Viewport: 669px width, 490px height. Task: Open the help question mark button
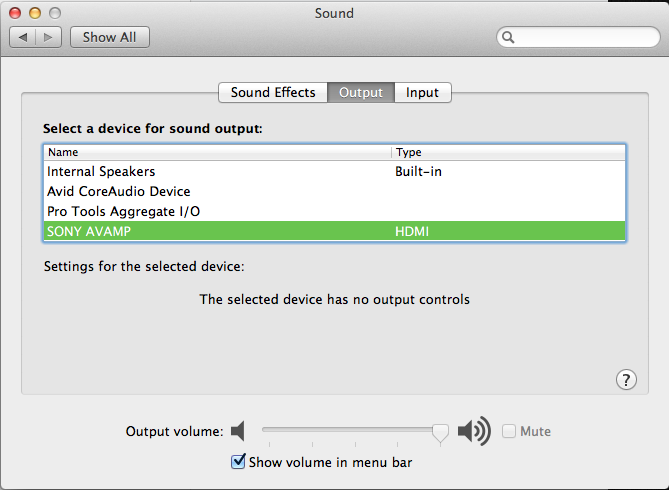(625, 379)
